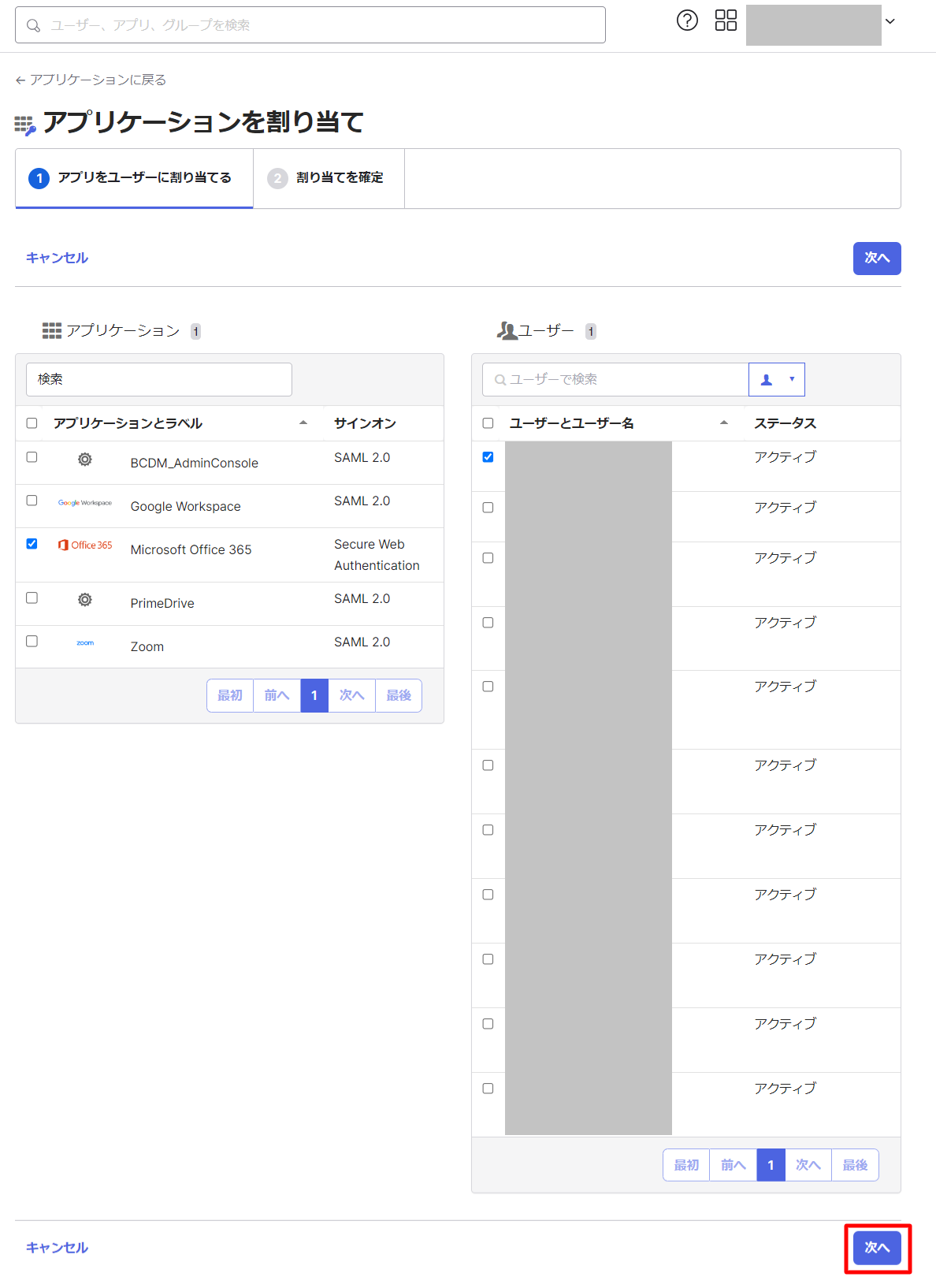Click the top キャンセル link
The height and width of the screenshot is (1288, 936).
(57, 258)
